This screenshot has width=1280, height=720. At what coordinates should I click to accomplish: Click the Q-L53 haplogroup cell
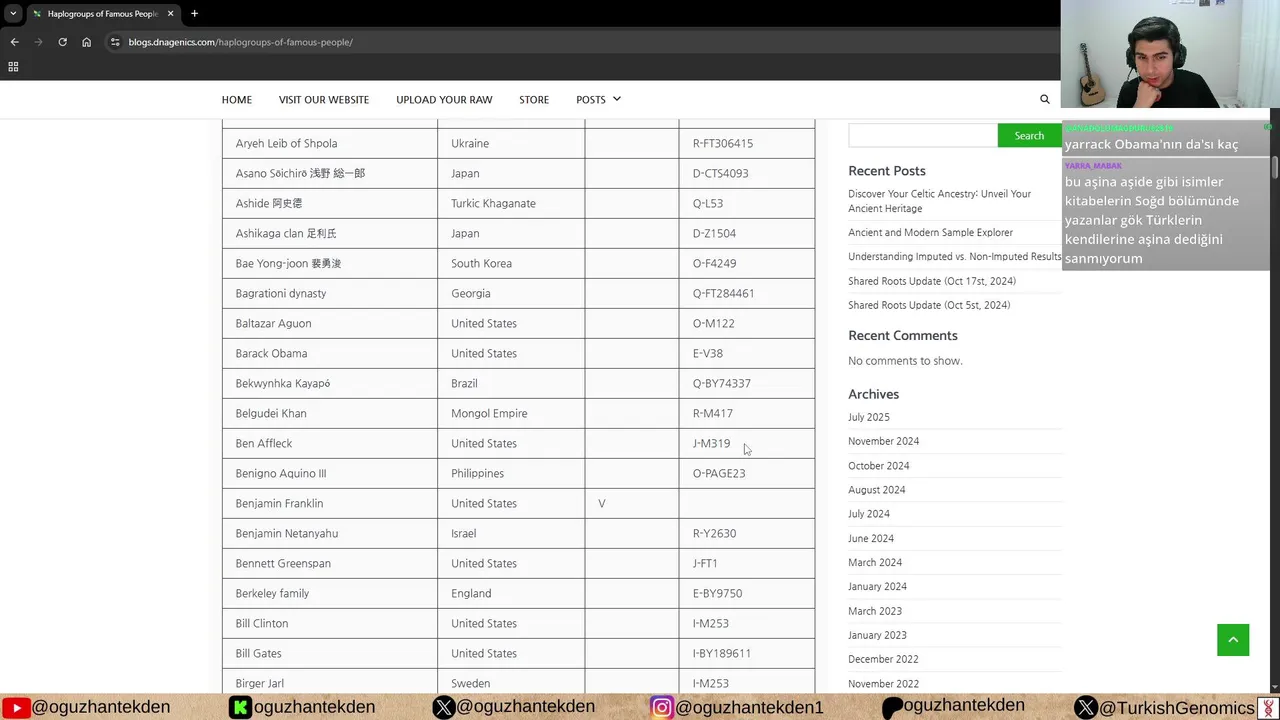coord(746,203)
